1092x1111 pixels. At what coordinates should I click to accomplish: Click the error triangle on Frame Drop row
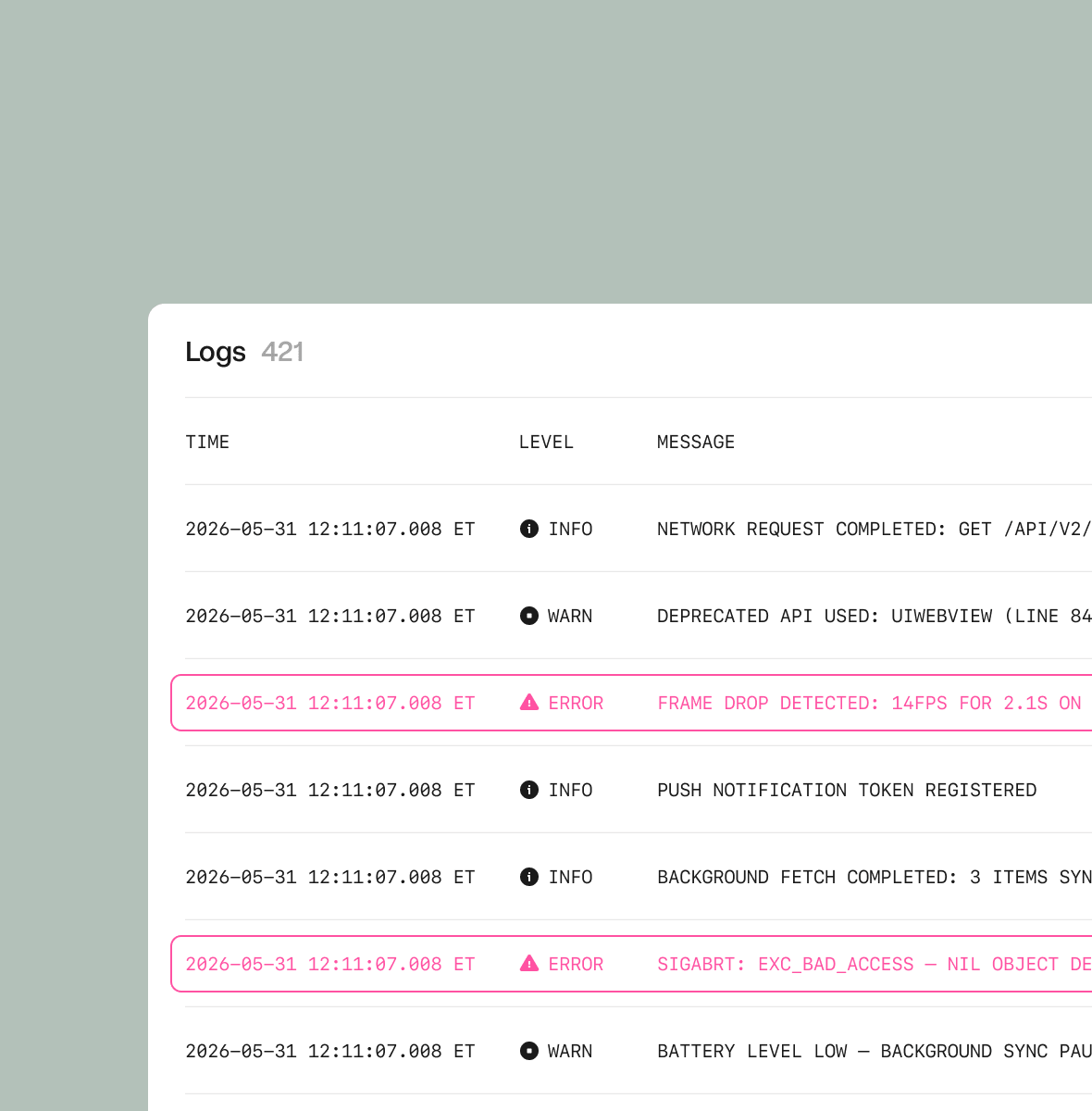[529, 703]
